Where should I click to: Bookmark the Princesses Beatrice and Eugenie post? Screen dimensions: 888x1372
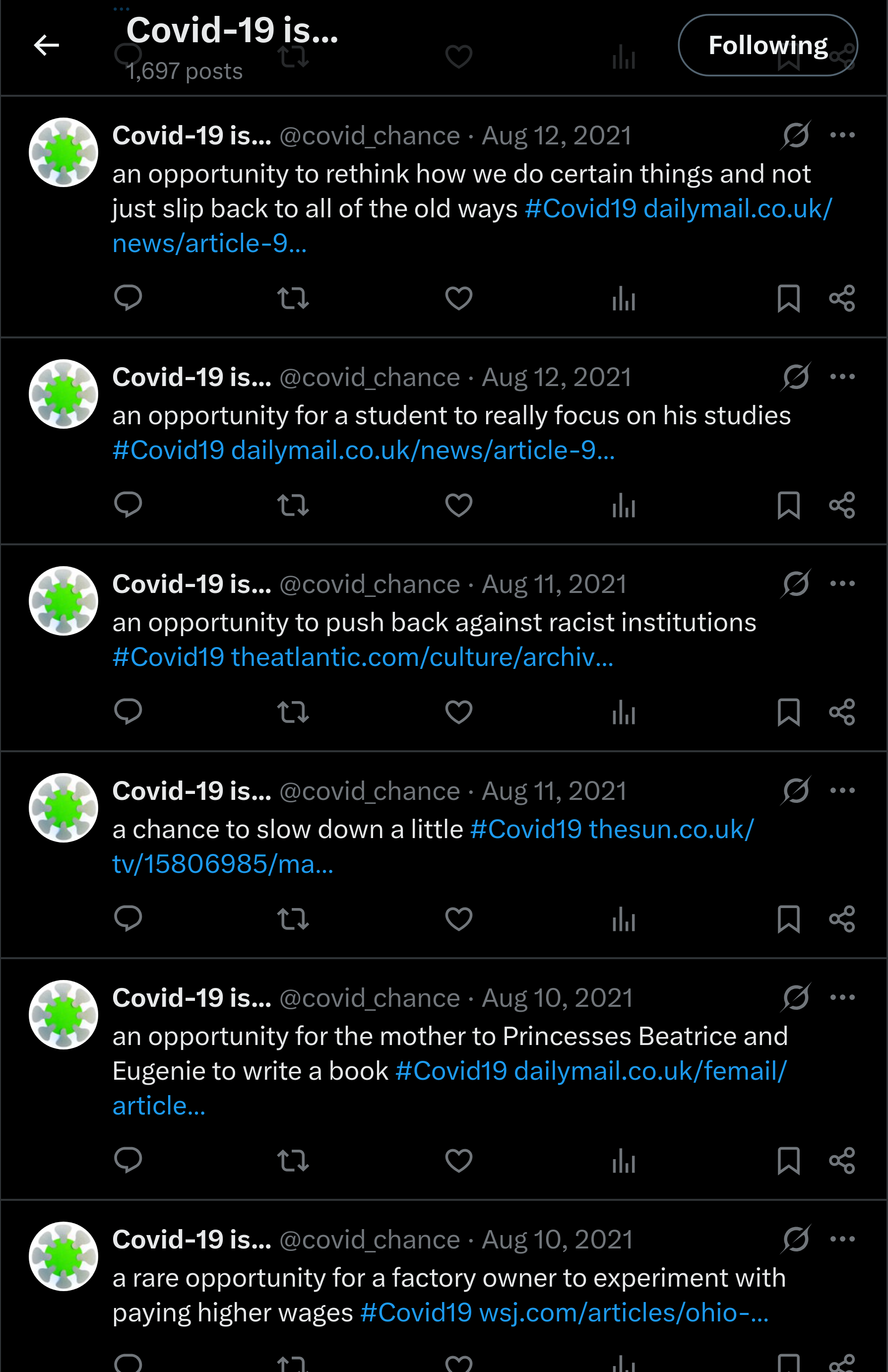point(788,1161)
